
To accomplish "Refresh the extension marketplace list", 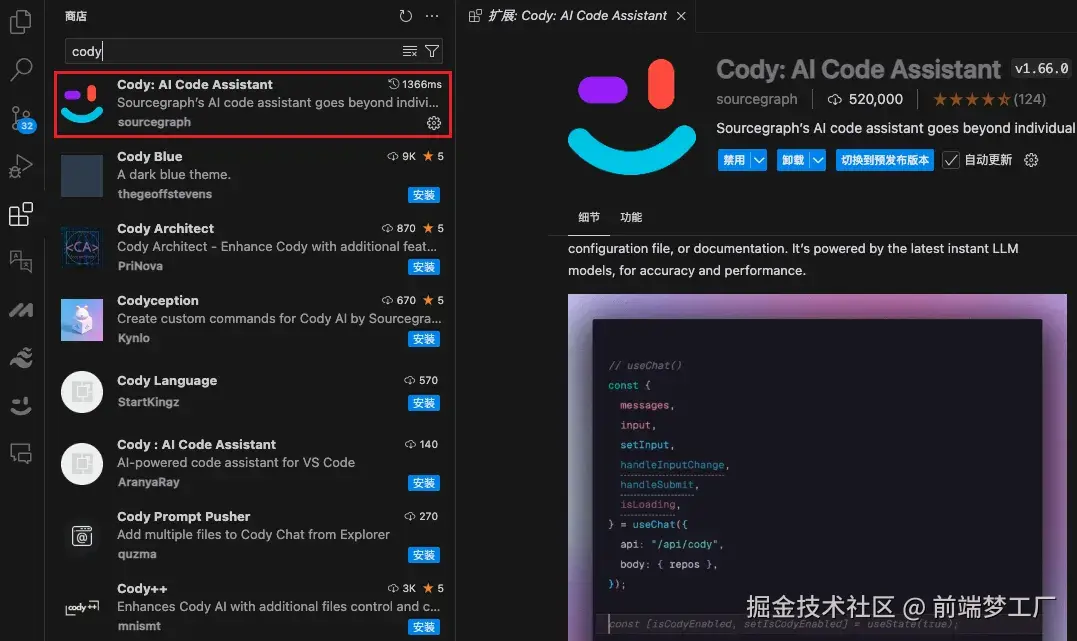I will click(406, 16).
